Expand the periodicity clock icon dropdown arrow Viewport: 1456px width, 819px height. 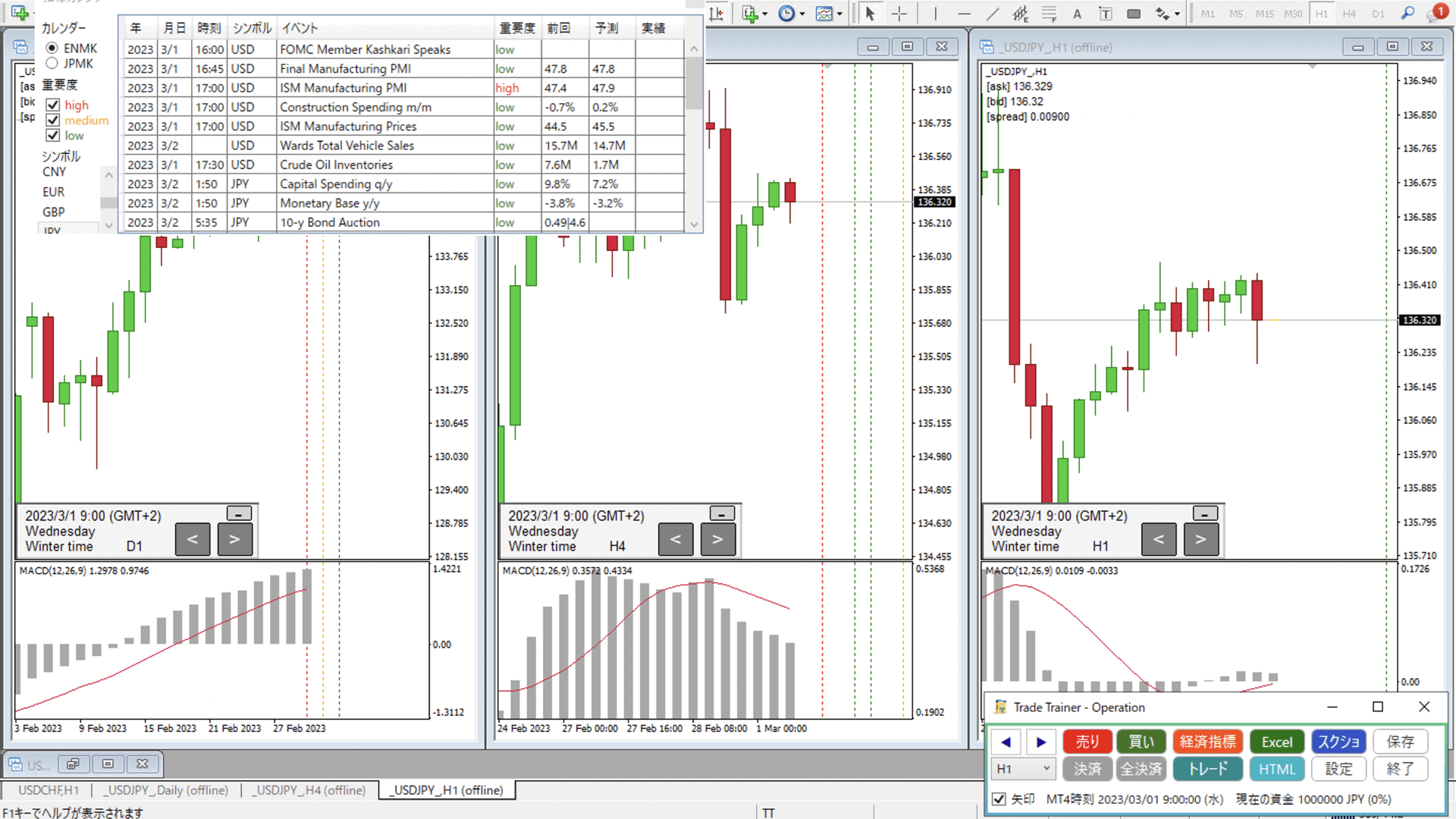[802, 14]
